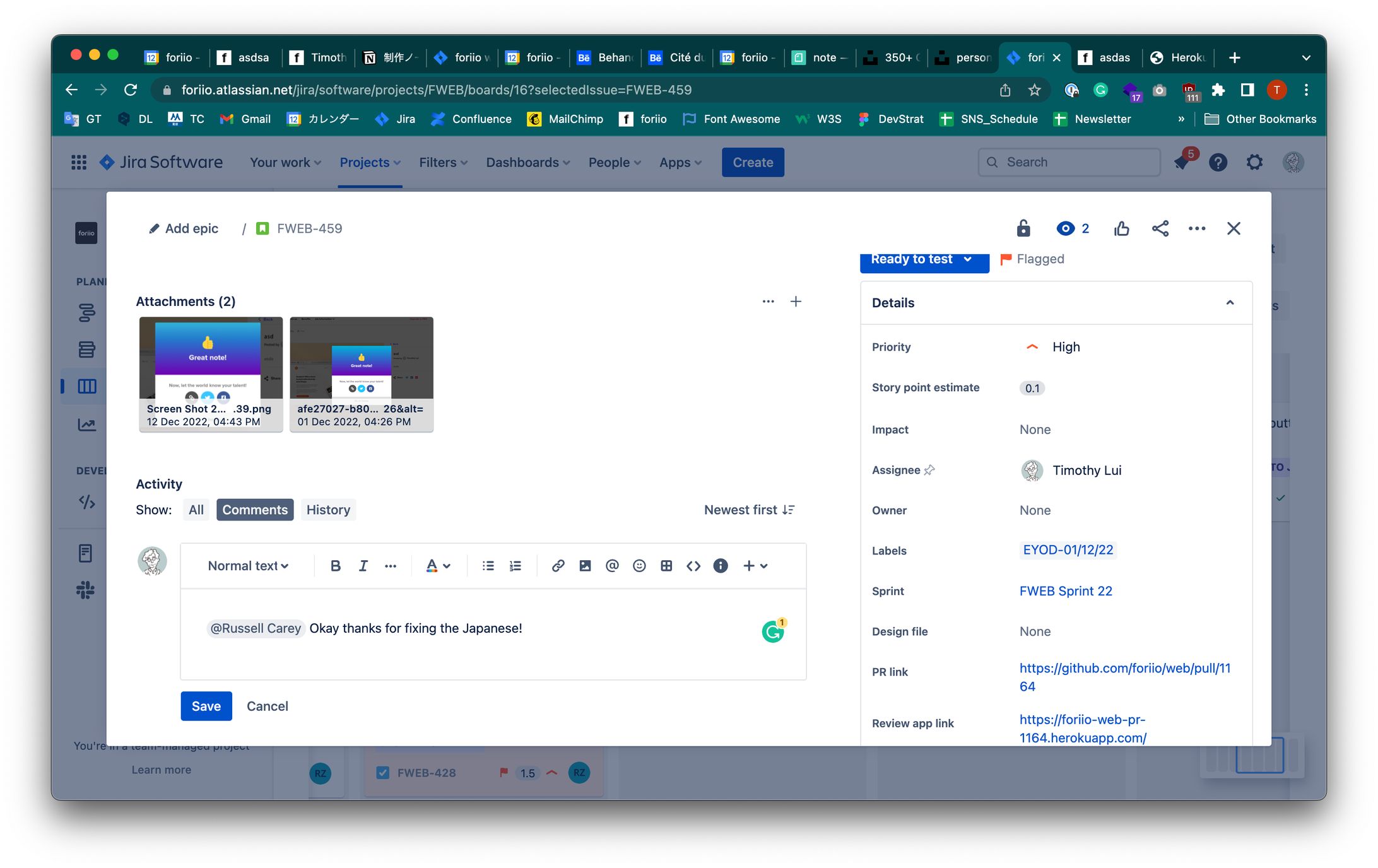Viewport: 1378px width, 868px height.
Task: Open new browser tab
Action: (x=1235, y=57)
